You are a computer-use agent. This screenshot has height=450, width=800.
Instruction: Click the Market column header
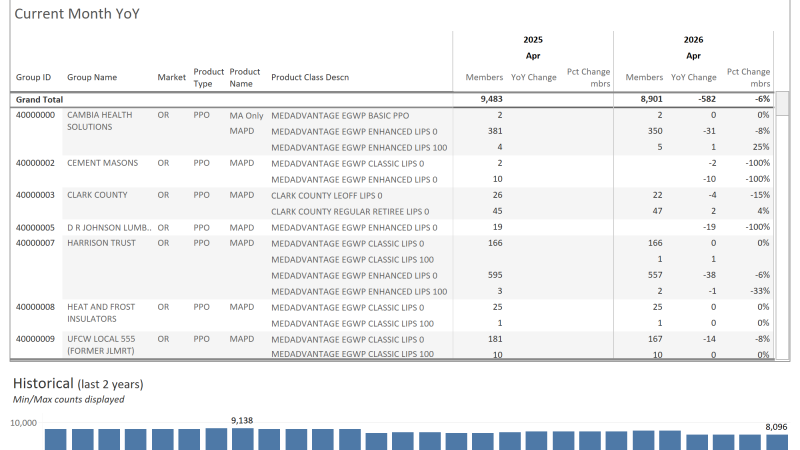coord(171,77)
